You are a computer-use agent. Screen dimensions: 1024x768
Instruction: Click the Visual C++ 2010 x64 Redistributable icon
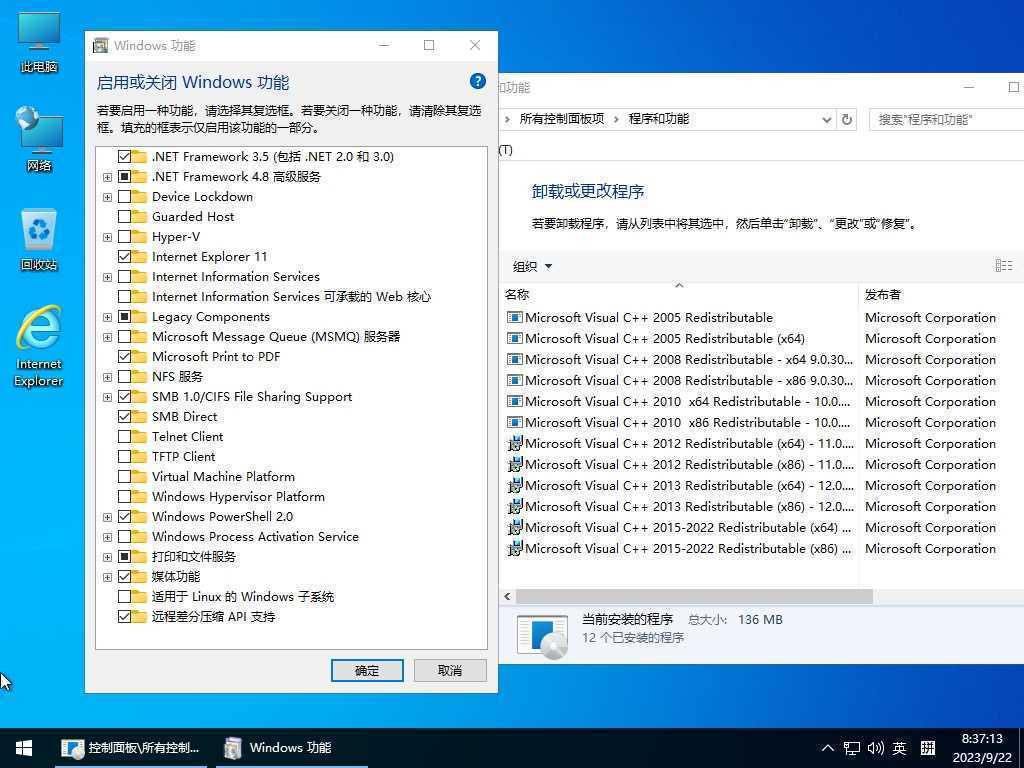tap(515, 401)
